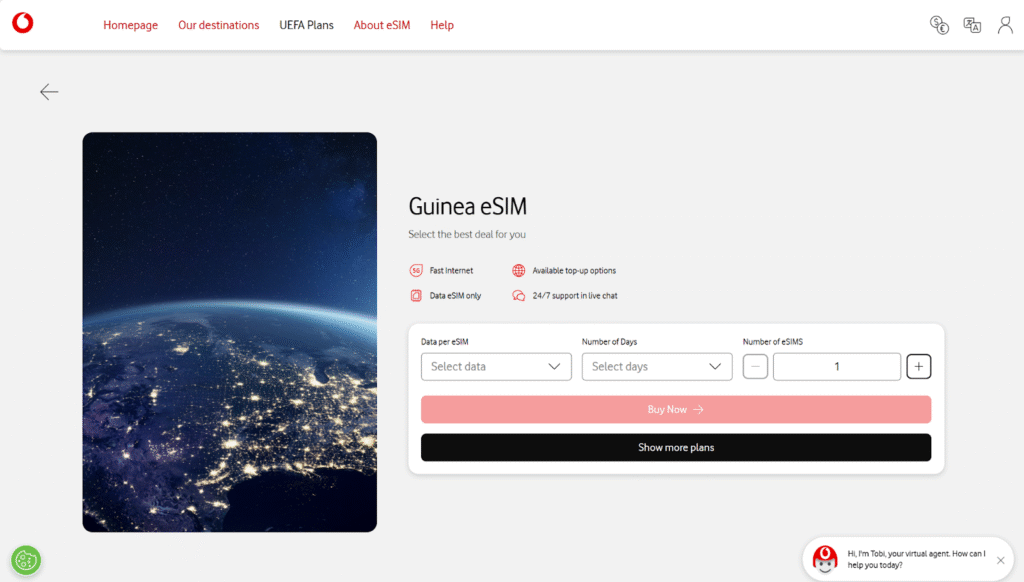This screenshot has height=582, width=1024.
Task: Open cookie settings green icon
Action: 26,559
